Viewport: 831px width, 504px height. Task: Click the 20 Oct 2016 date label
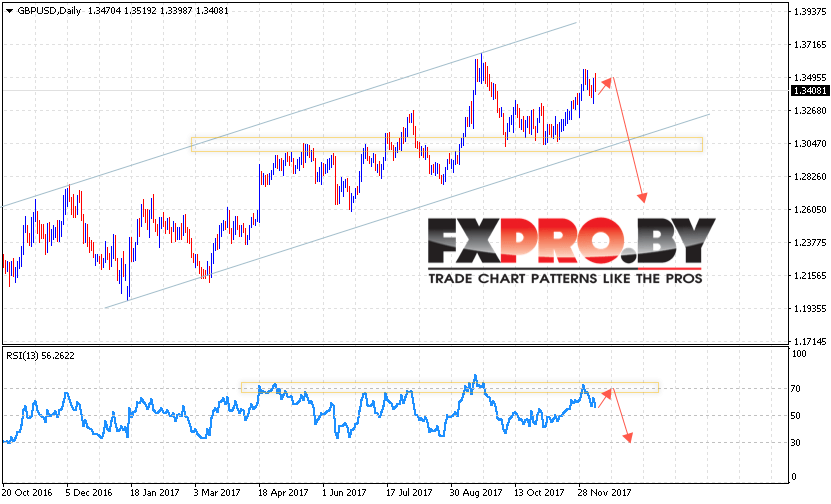click(x=28, y=493)
